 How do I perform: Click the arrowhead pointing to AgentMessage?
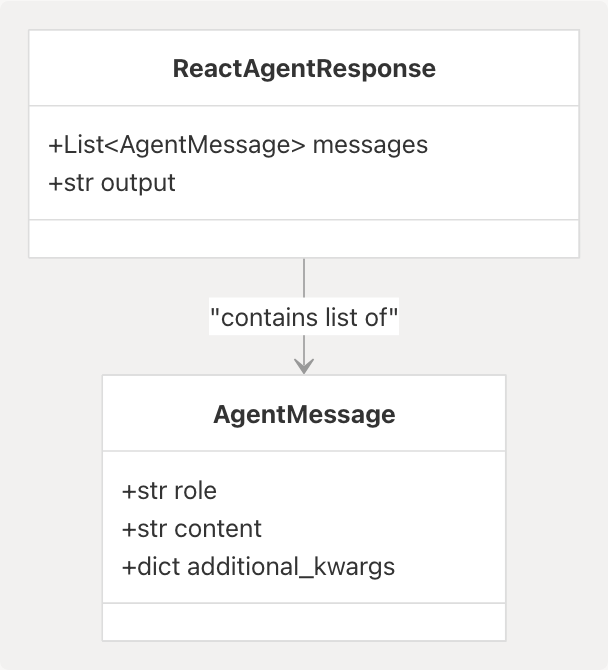304,367
